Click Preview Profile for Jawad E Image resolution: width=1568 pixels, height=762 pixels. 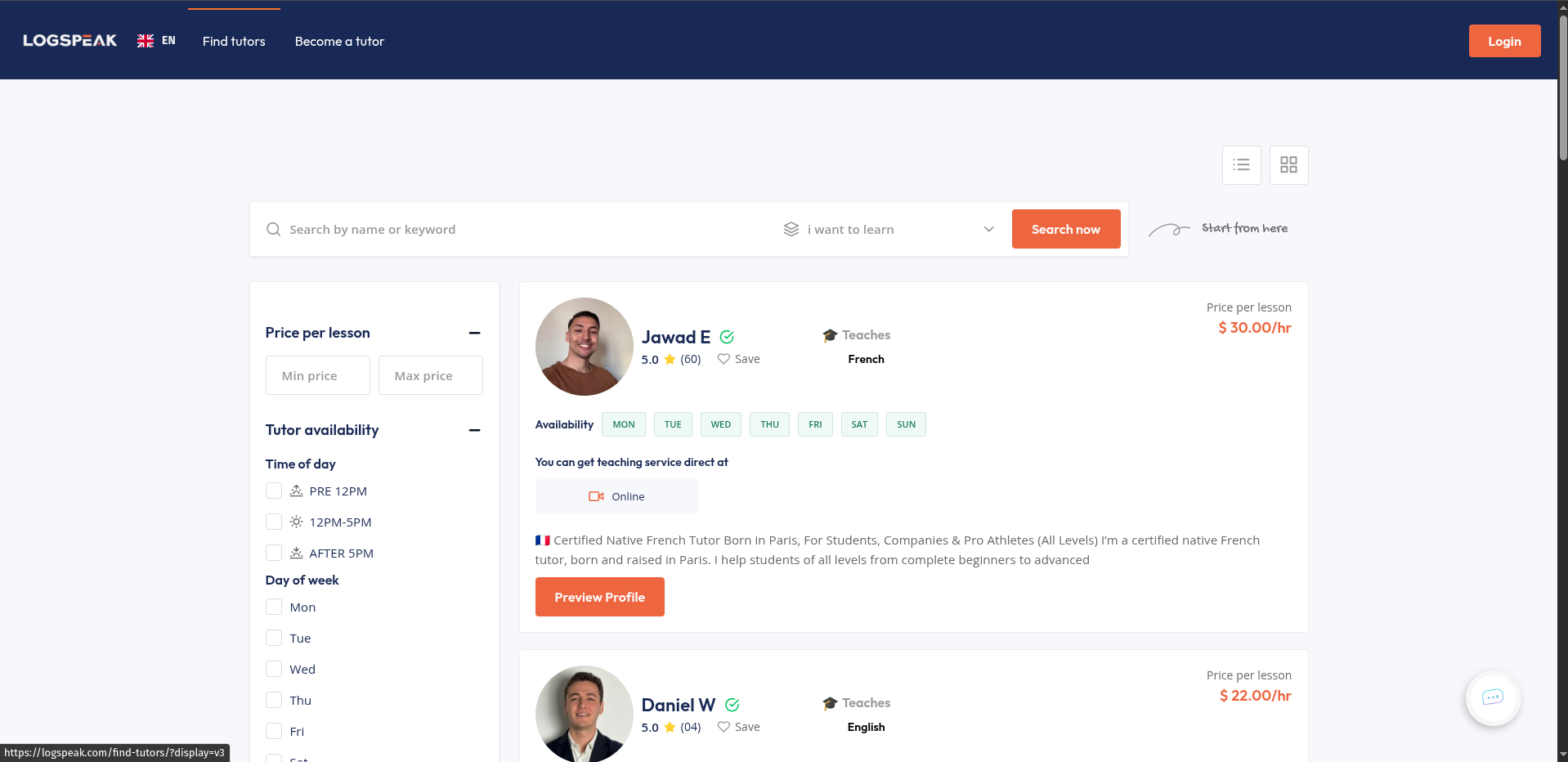point(600,597)
